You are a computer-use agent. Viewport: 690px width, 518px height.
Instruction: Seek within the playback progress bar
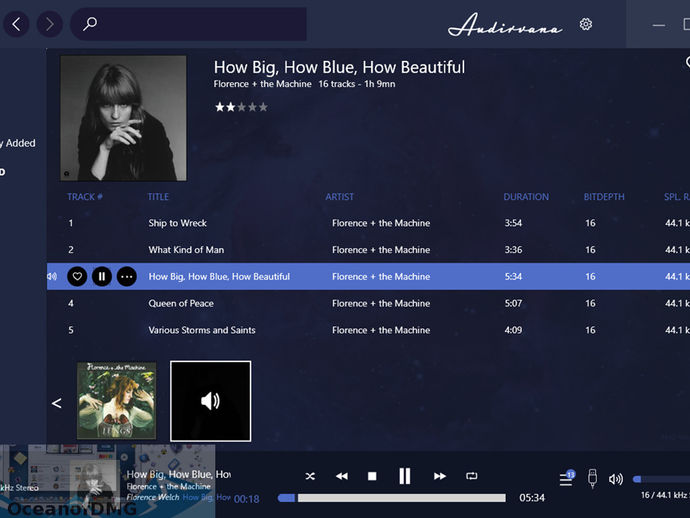coord(392,498)
